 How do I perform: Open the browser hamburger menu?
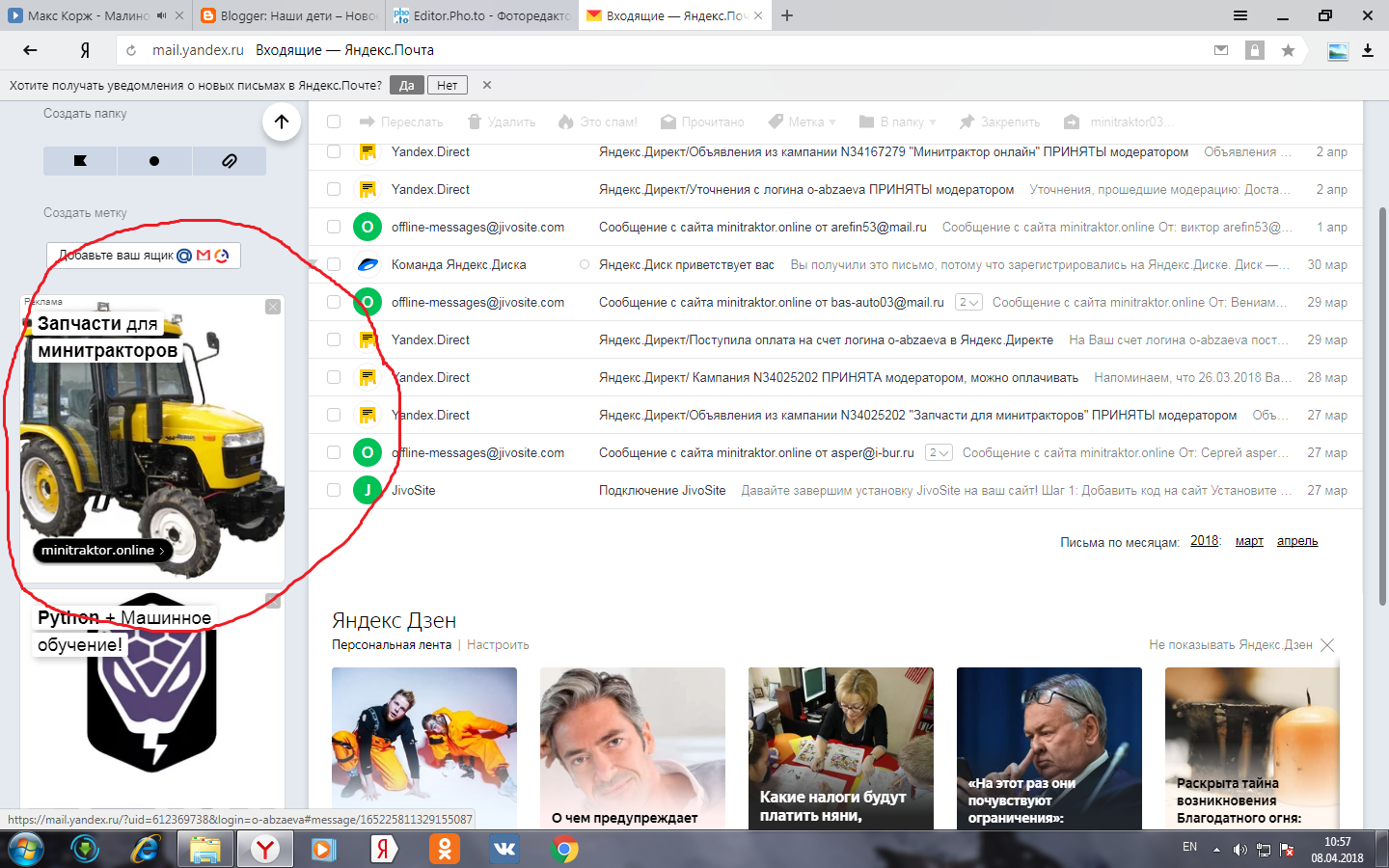[x=1240, y=15]
